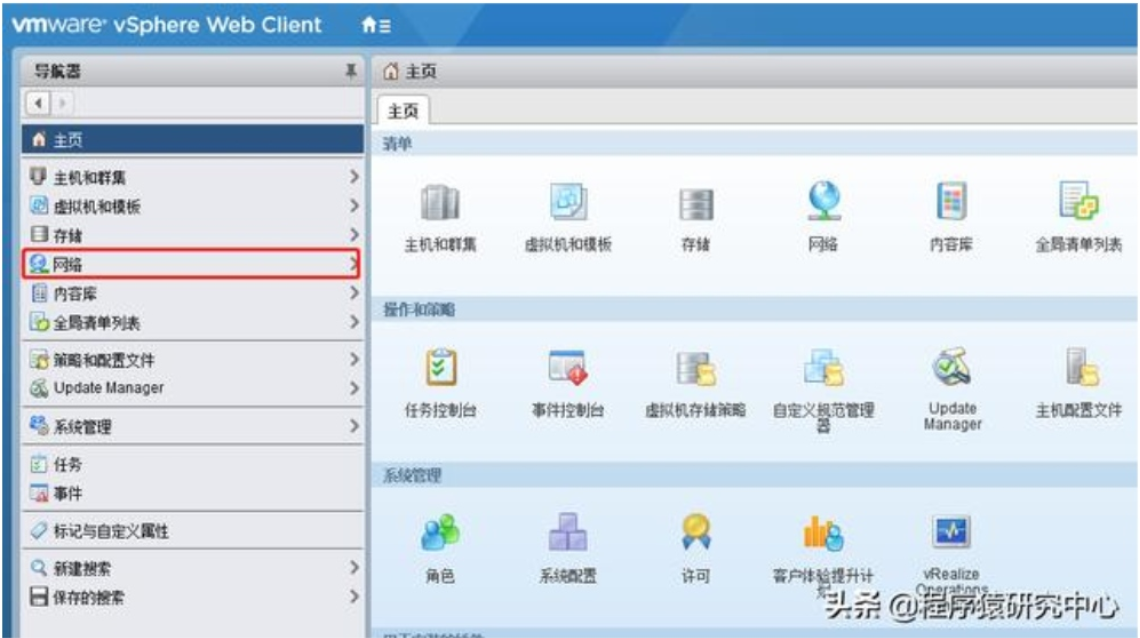This screenshot has width=1140, height=638.
Task: Switch to the 主页 tab in main pane
Action: pos(403,110)
